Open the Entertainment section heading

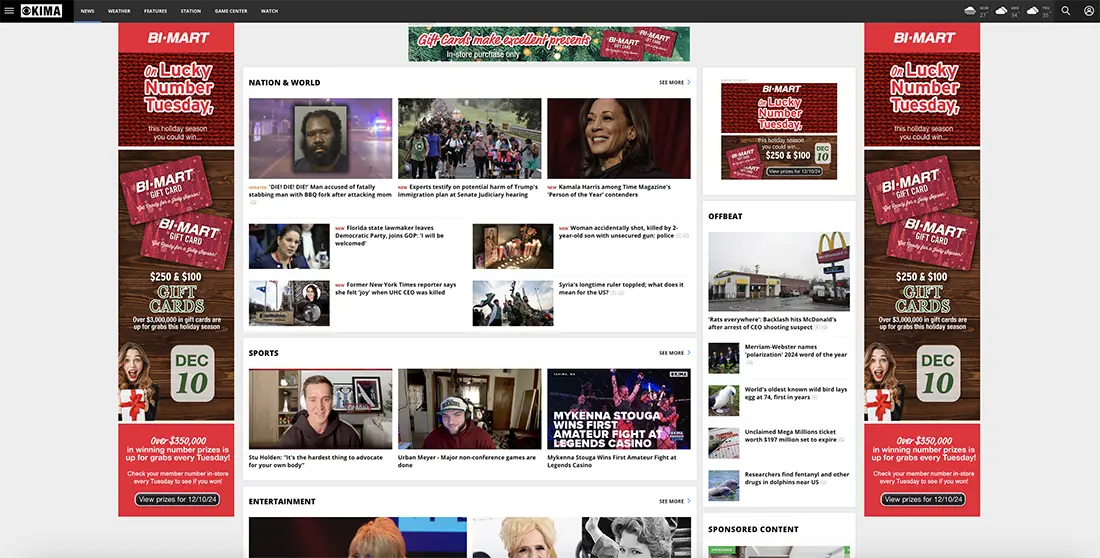(282, 501)
